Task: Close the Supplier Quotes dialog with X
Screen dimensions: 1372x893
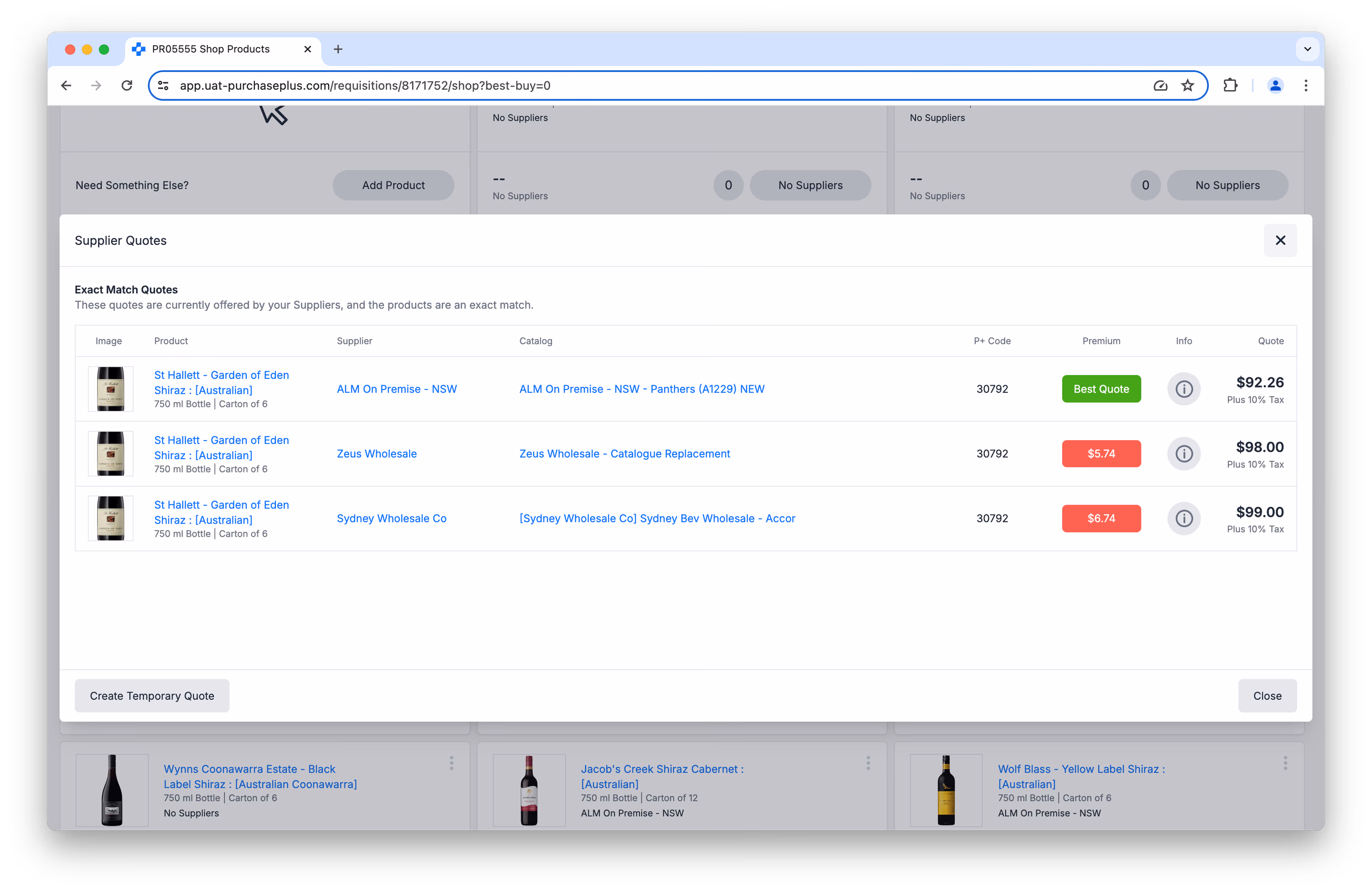Action: (x=1280, y=240)
